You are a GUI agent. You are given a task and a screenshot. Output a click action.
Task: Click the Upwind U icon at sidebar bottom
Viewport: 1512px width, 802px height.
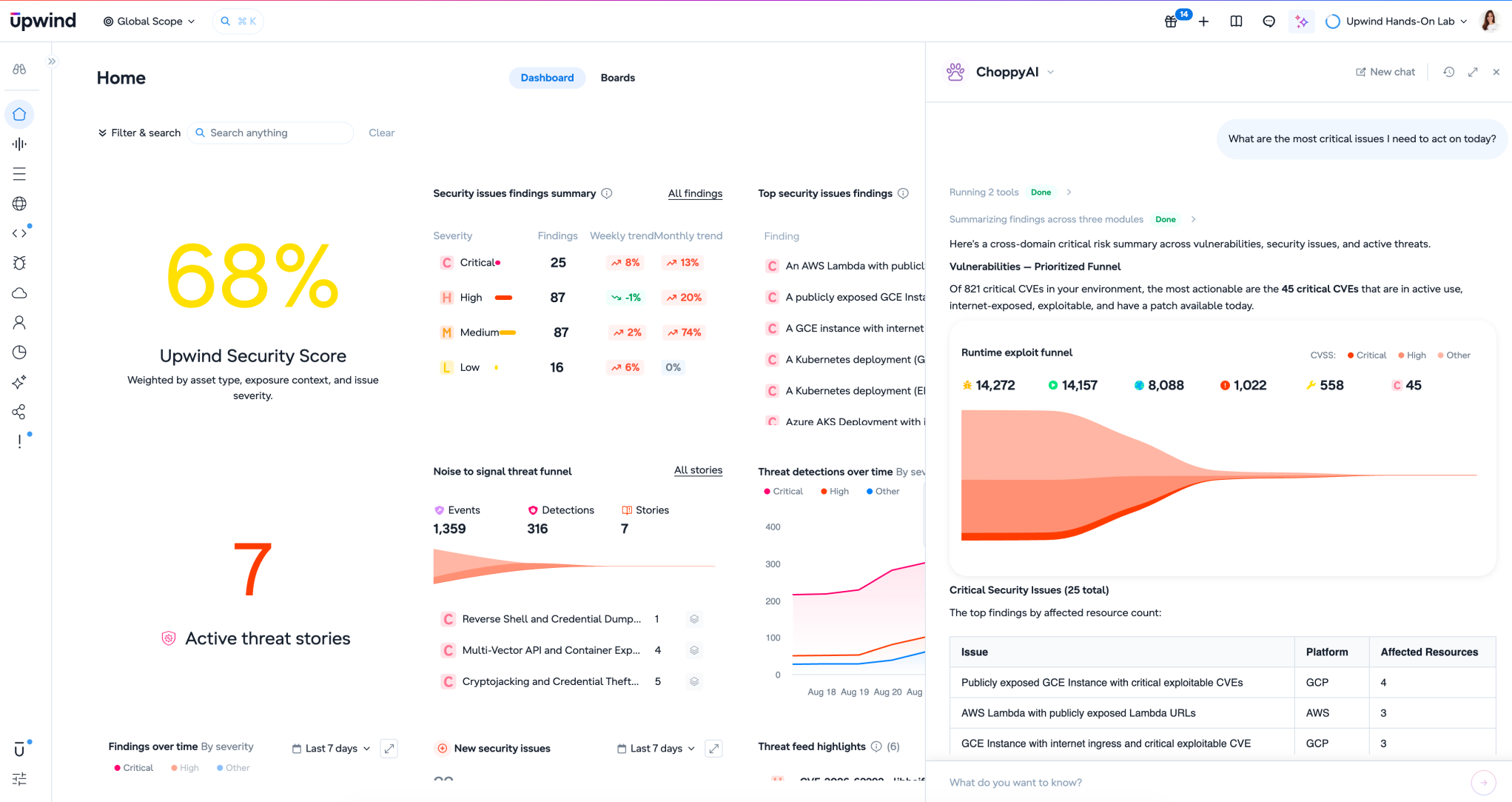19,749
